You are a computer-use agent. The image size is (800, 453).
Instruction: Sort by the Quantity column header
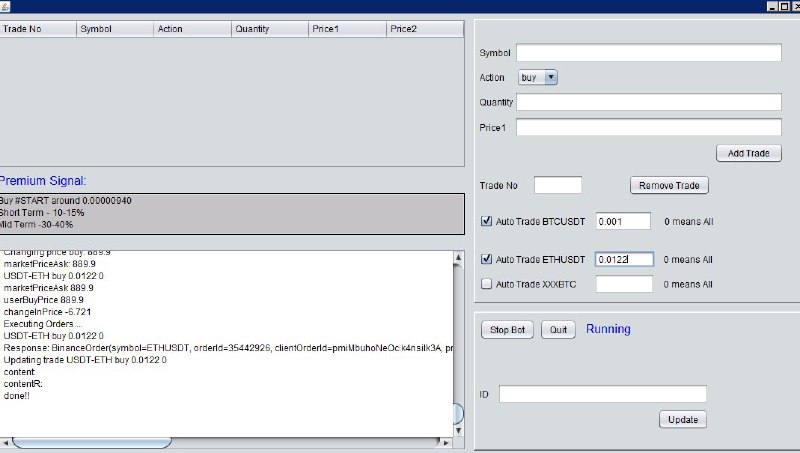(270, 29)
